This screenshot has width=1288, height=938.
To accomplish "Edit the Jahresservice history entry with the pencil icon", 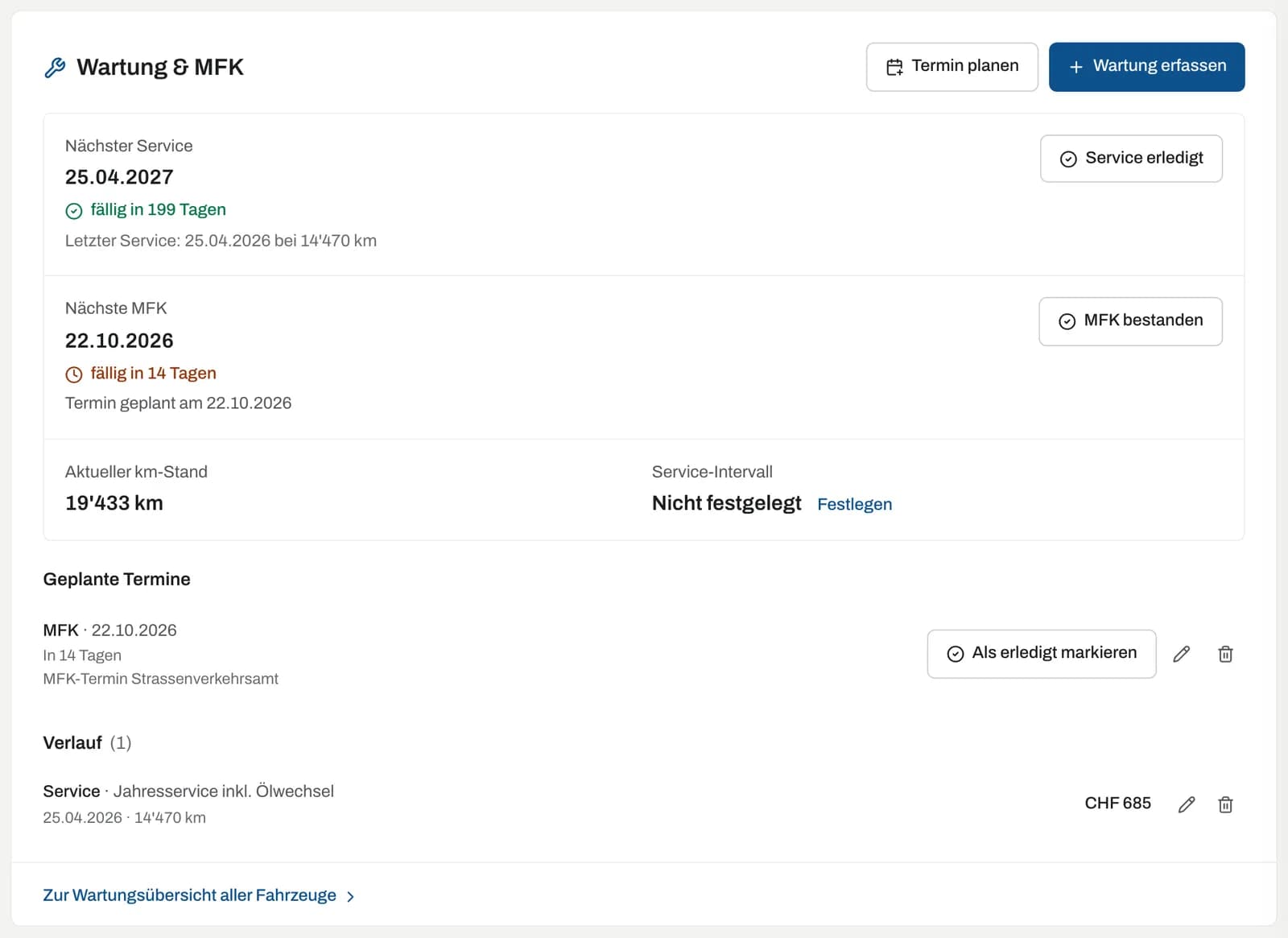I will [1187, 804].
